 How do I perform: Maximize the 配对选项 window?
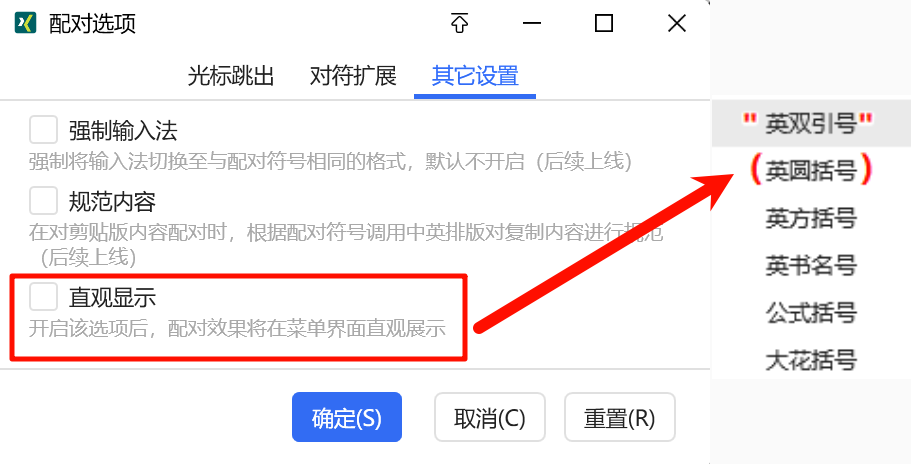coord(604,23)
